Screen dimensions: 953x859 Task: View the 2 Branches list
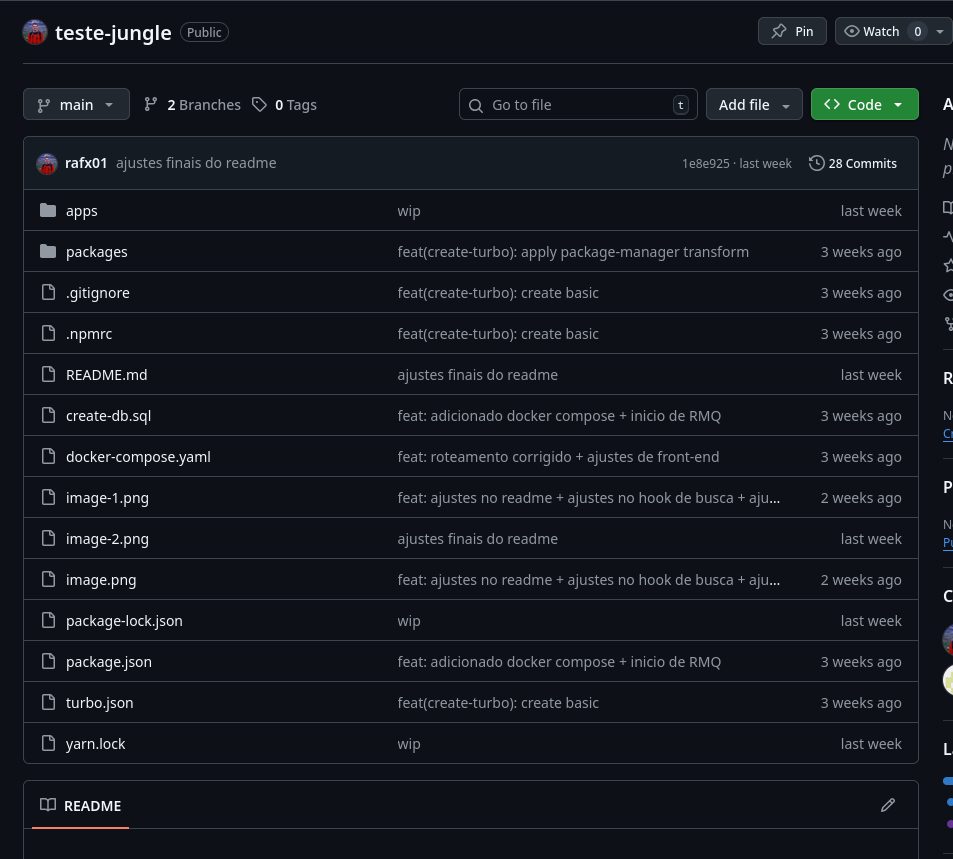tap(192, 105)
